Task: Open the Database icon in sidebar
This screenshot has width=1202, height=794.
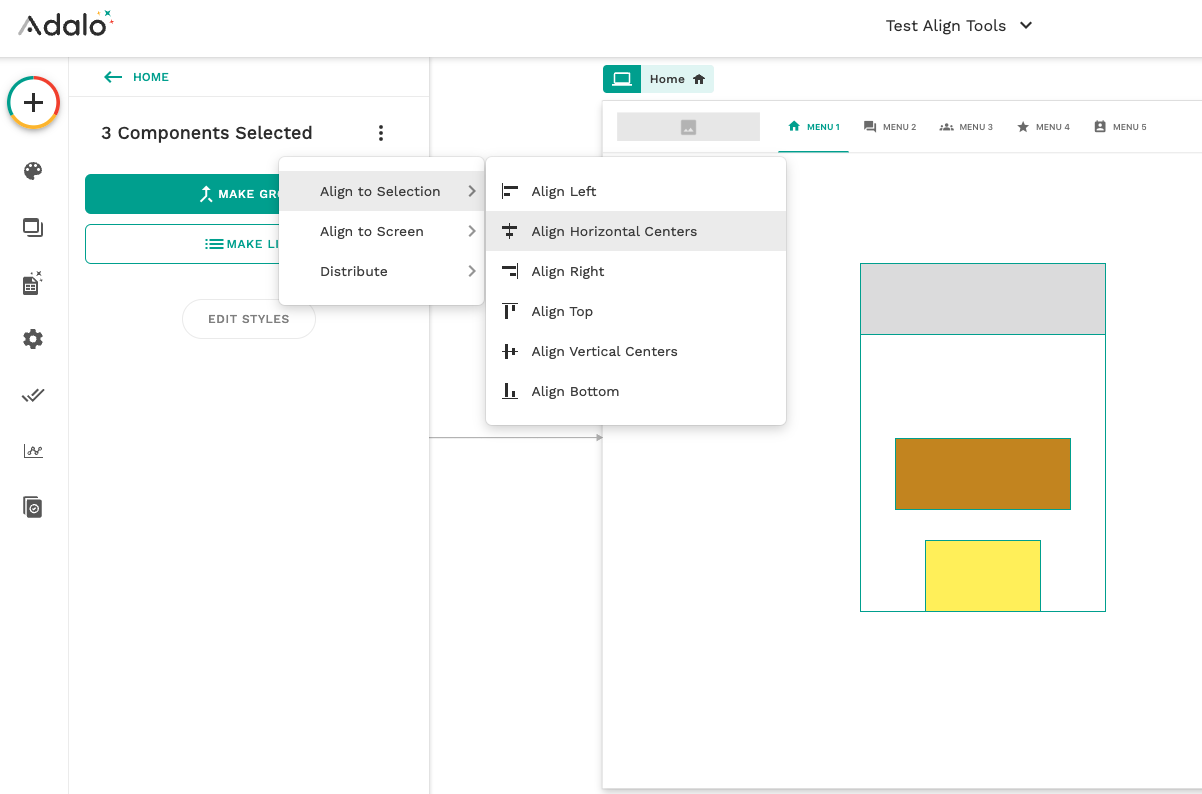Action: pos(33,284)
